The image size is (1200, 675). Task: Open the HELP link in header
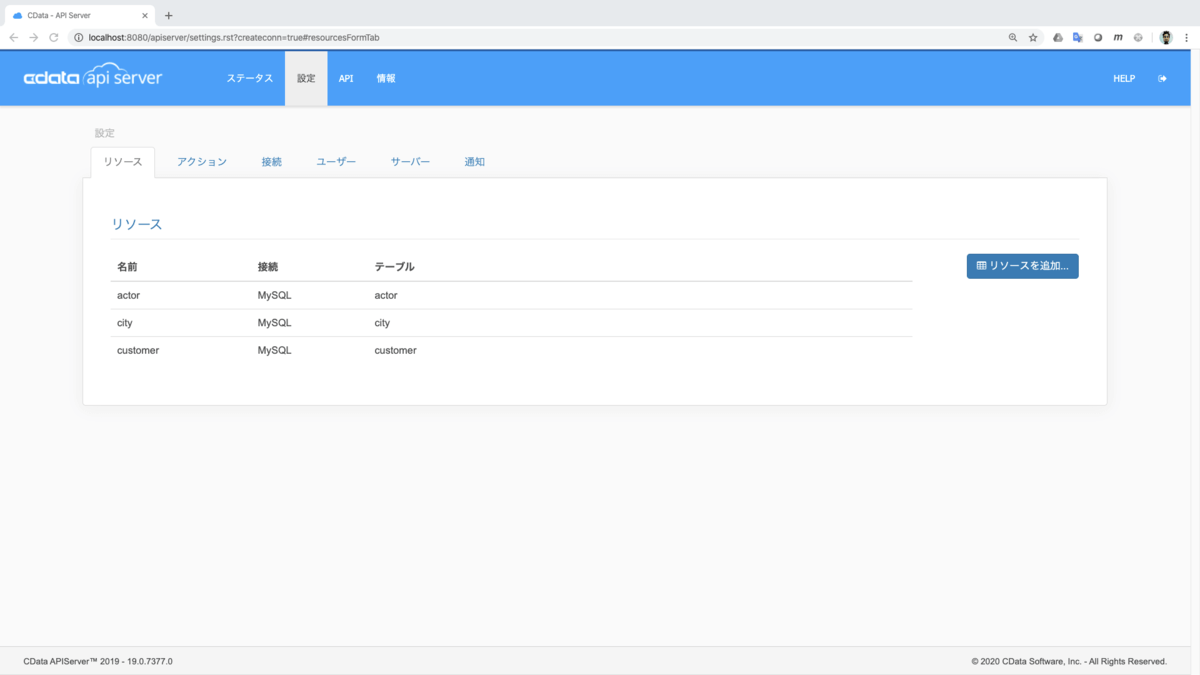tap(1124, 78)
